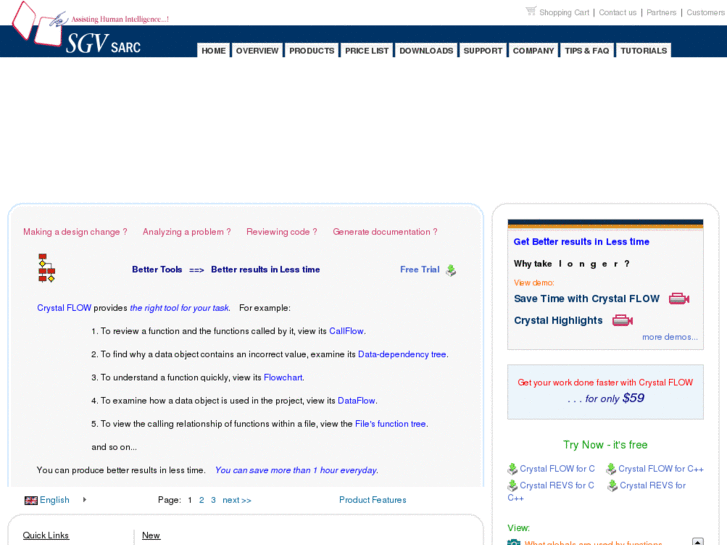This screenshot has height=545, width=727.
Task: Open the TIPS & FAQ menu tab
Action: tap(587, 51)
